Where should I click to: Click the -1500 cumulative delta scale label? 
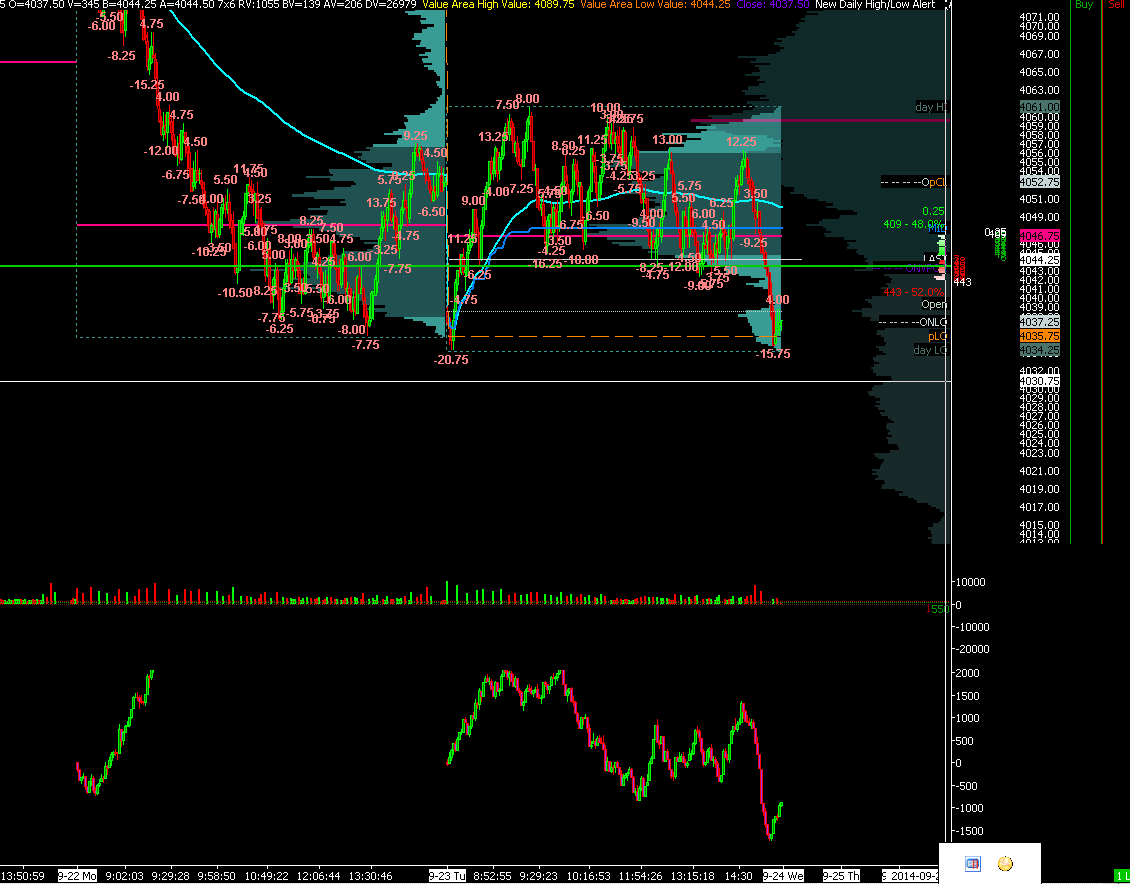click(x=969, y=831)
